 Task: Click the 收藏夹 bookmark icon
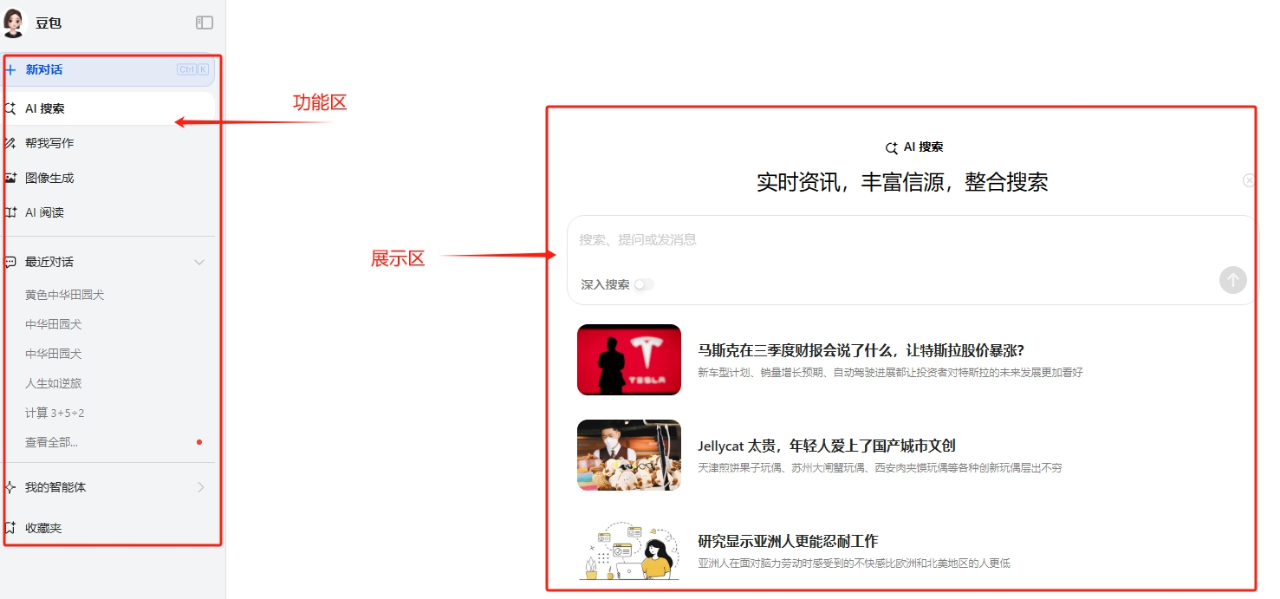point(11,527)
